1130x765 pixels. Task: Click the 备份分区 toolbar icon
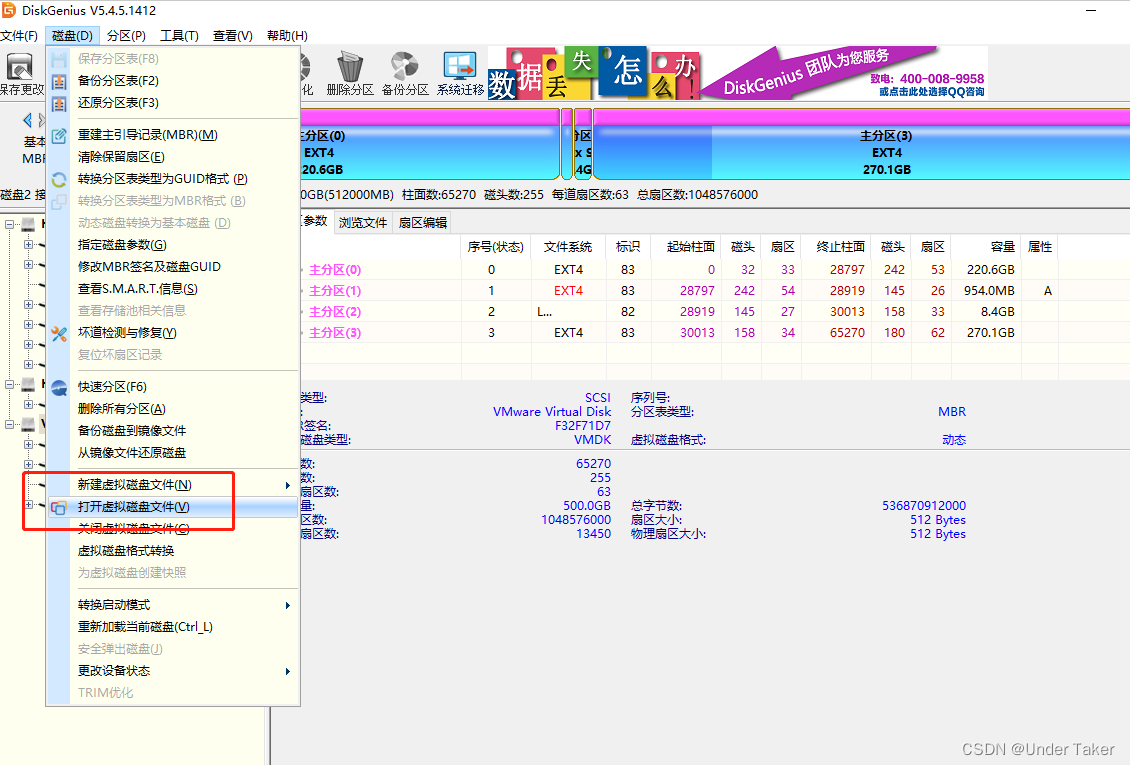pyautogui.click(x=404, y=66)
